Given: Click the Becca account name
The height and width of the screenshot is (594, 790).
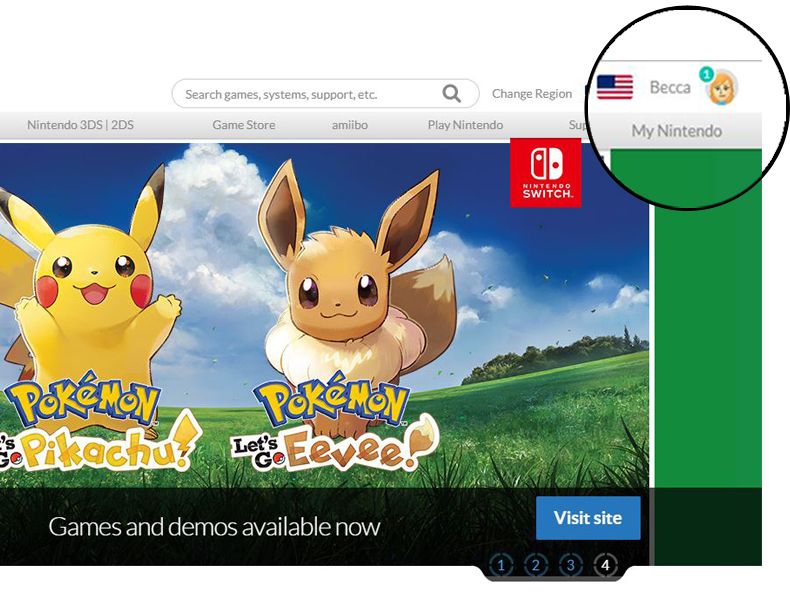Looking at the screenshot, I should [670, 88].
